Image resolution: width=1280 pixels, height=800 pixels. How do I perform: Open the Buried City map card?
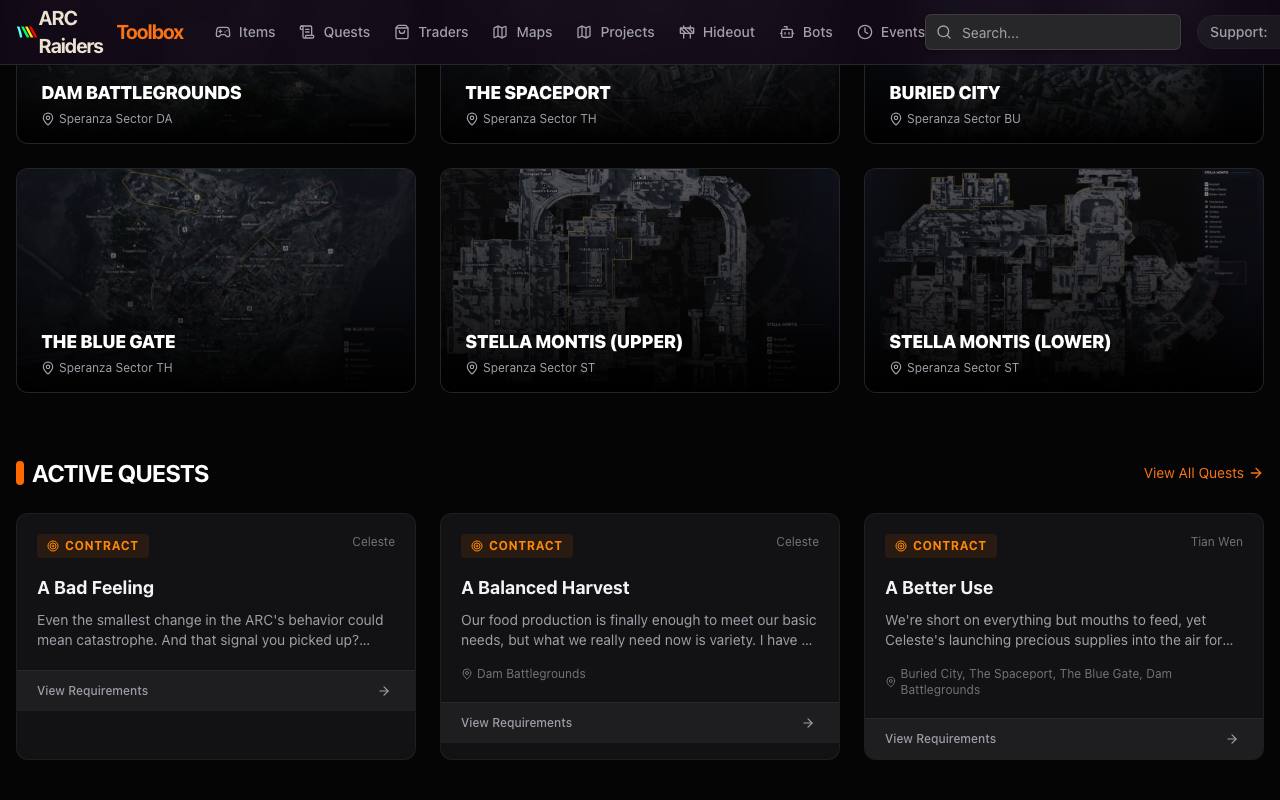coord(1064,104)
